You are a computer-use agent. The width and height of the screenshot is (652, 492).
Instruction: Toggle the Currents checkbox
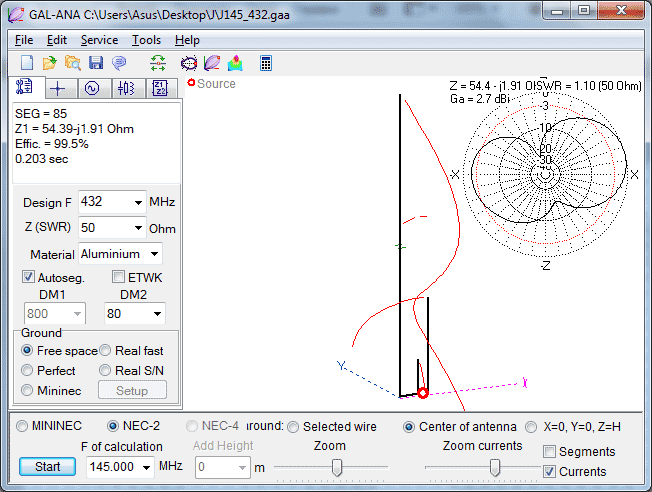548,471
